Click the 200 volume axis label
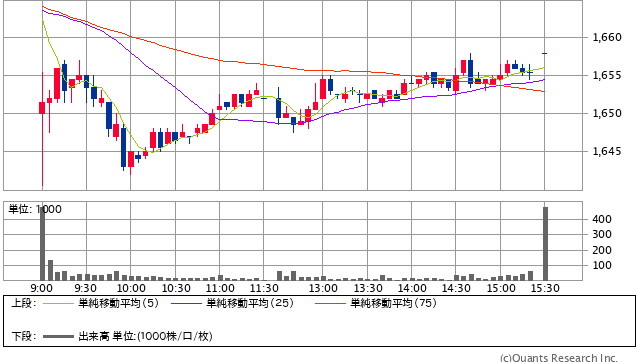638x362 pixels. coord(602,250)
